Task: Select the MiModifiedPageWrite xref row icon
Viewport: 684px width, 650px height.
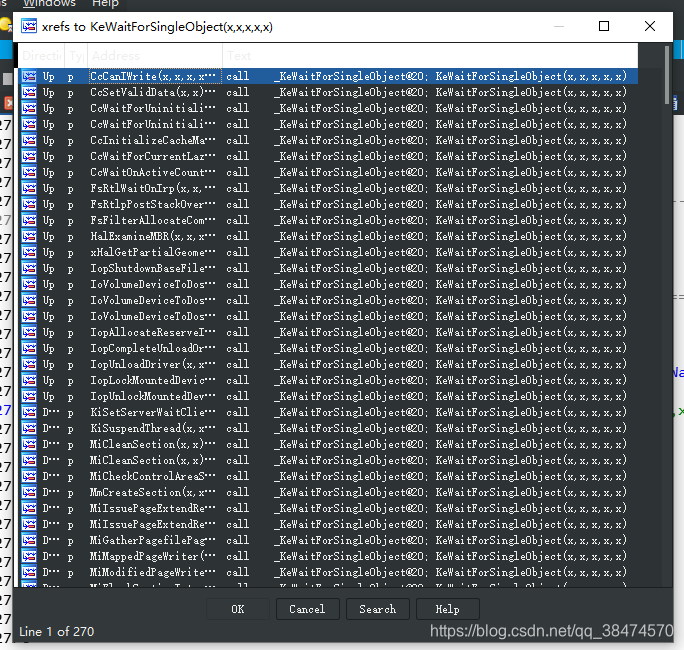Action: [x=29, y=572]
